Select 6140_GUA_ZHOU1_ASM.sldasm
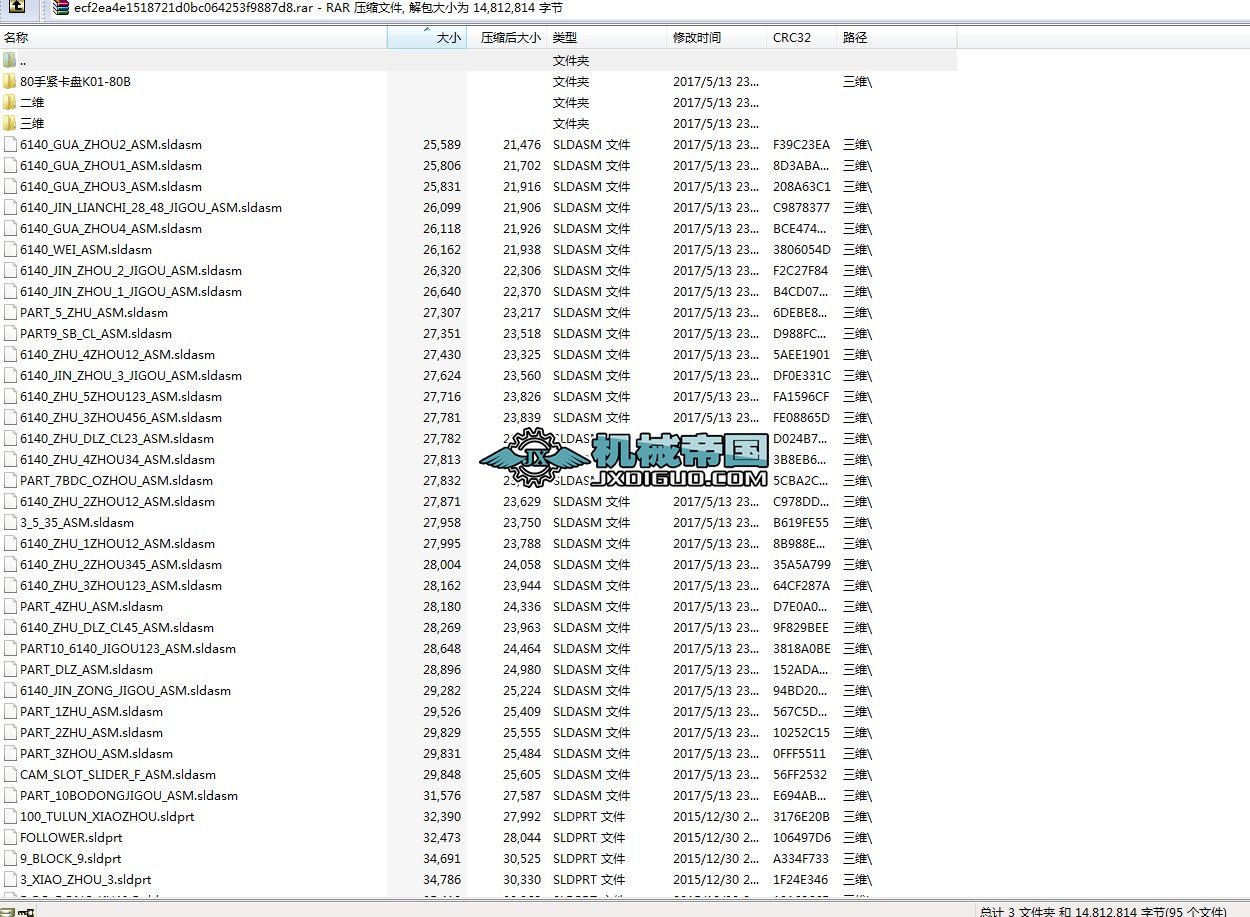 [111, 166]
